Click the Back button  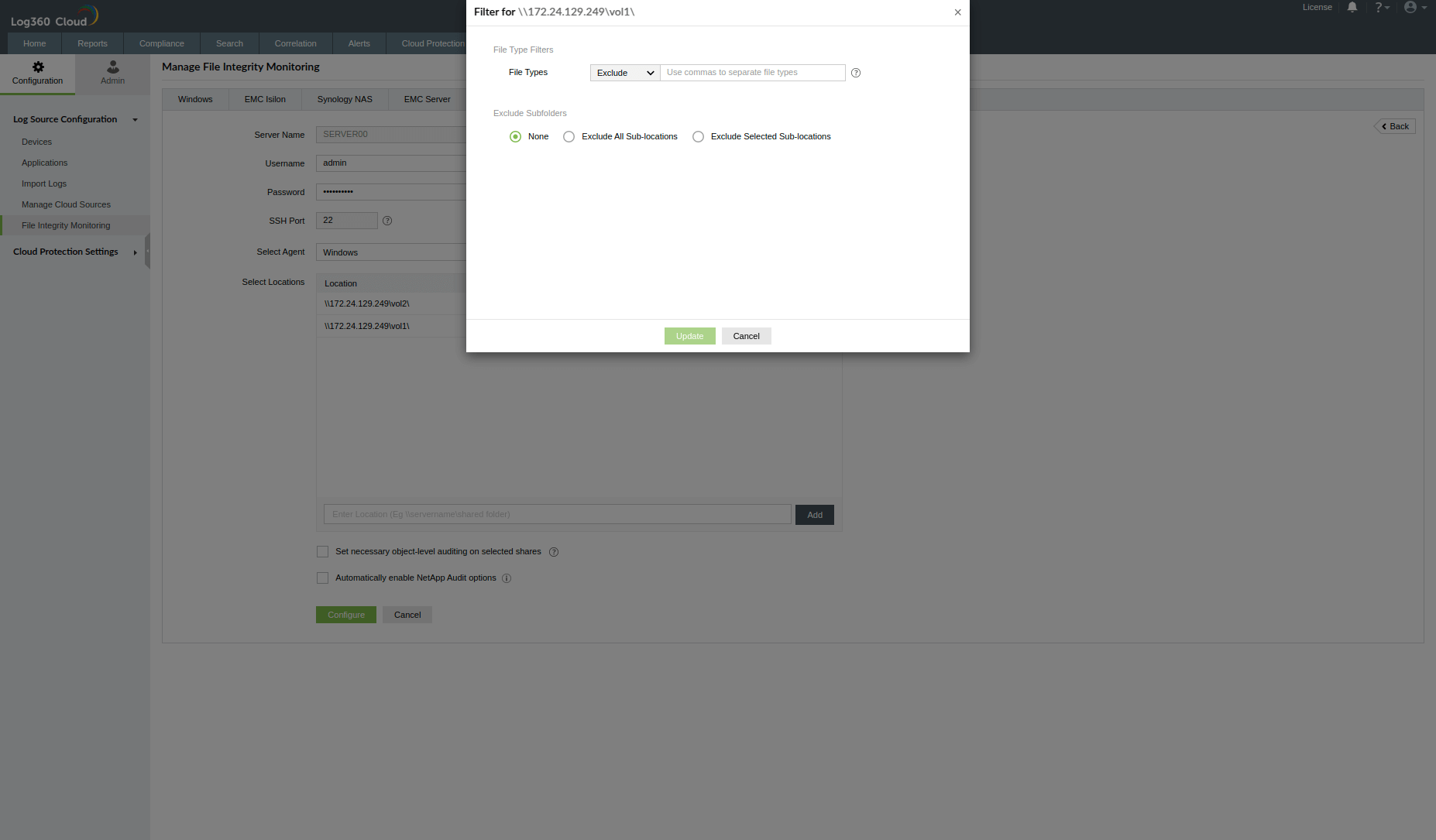pyautogui.click(x=1394, y=126)
